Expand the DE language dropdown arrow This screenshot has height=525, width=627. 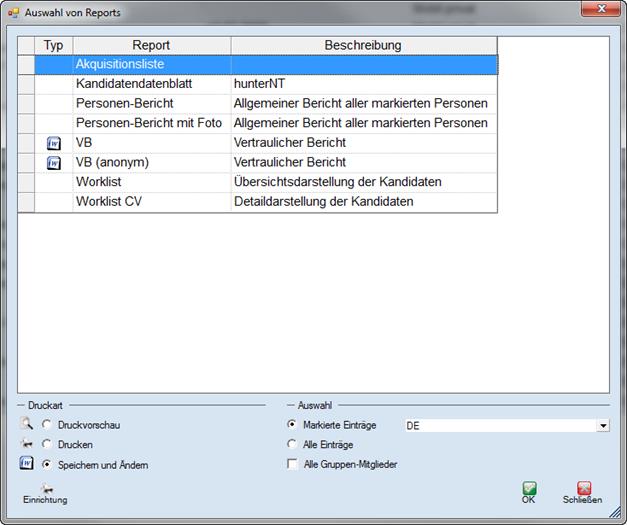point(602,426)
